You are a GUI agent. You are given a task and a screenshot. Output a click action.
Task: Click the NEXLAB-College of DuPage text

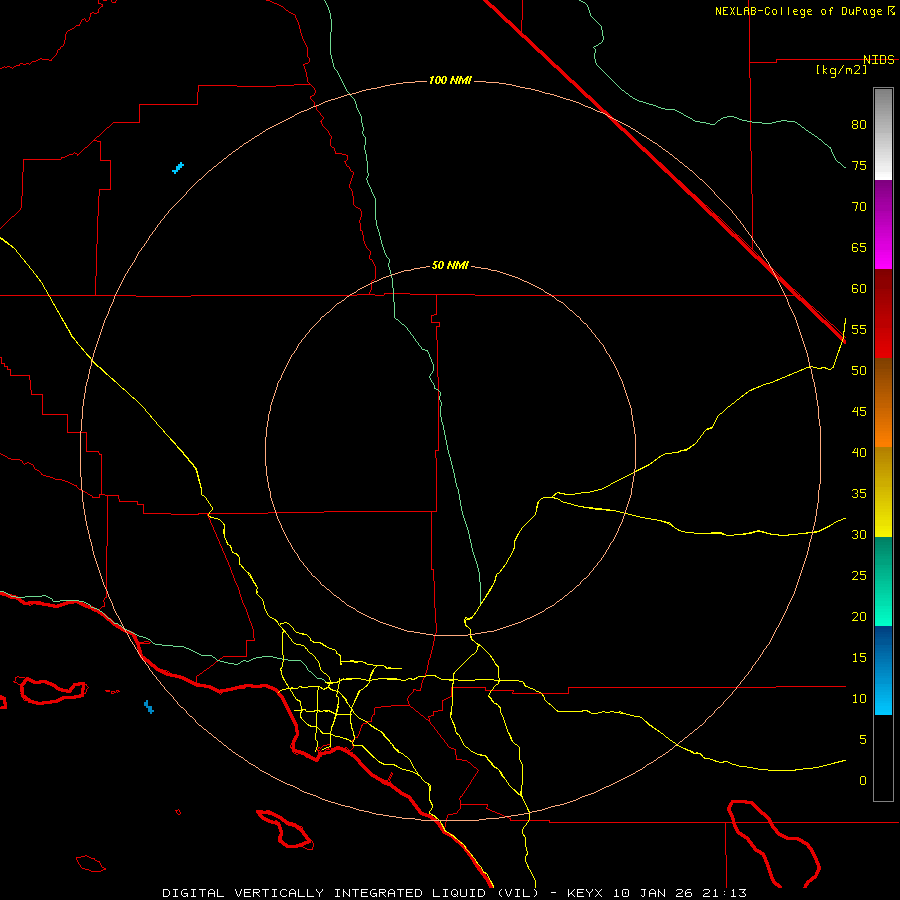[799, 11]
